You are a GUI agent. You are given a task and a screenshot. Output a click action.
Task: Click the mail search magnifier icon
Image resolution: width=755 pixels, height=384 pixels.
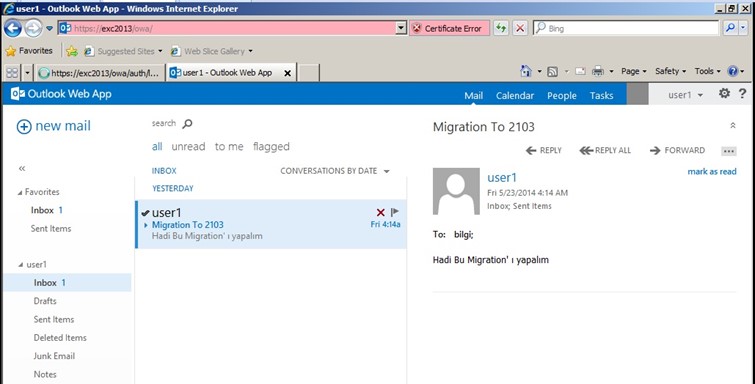click(x=187, y=124)
